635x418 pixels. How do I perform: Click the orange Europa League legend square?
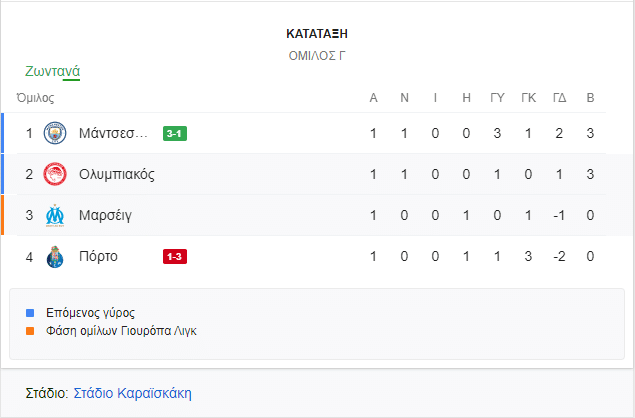coord(30,330)
